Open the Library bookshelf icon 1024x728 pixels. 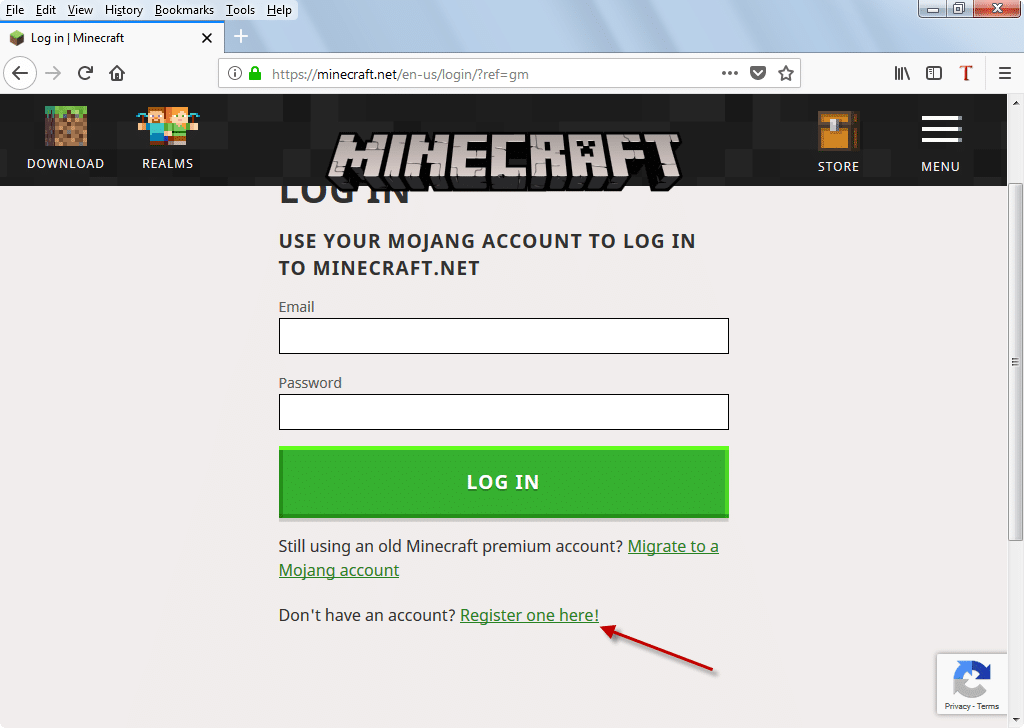click(902, 73)
